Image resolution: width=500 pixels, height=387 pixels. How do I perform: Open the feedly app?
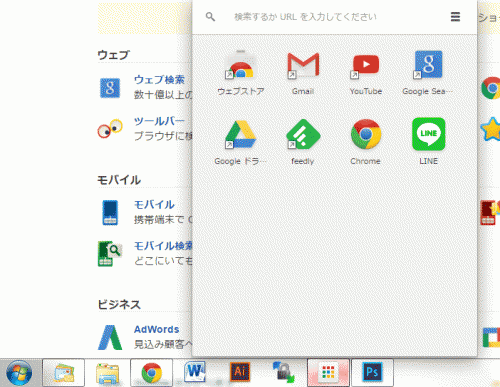coord(303,134)
